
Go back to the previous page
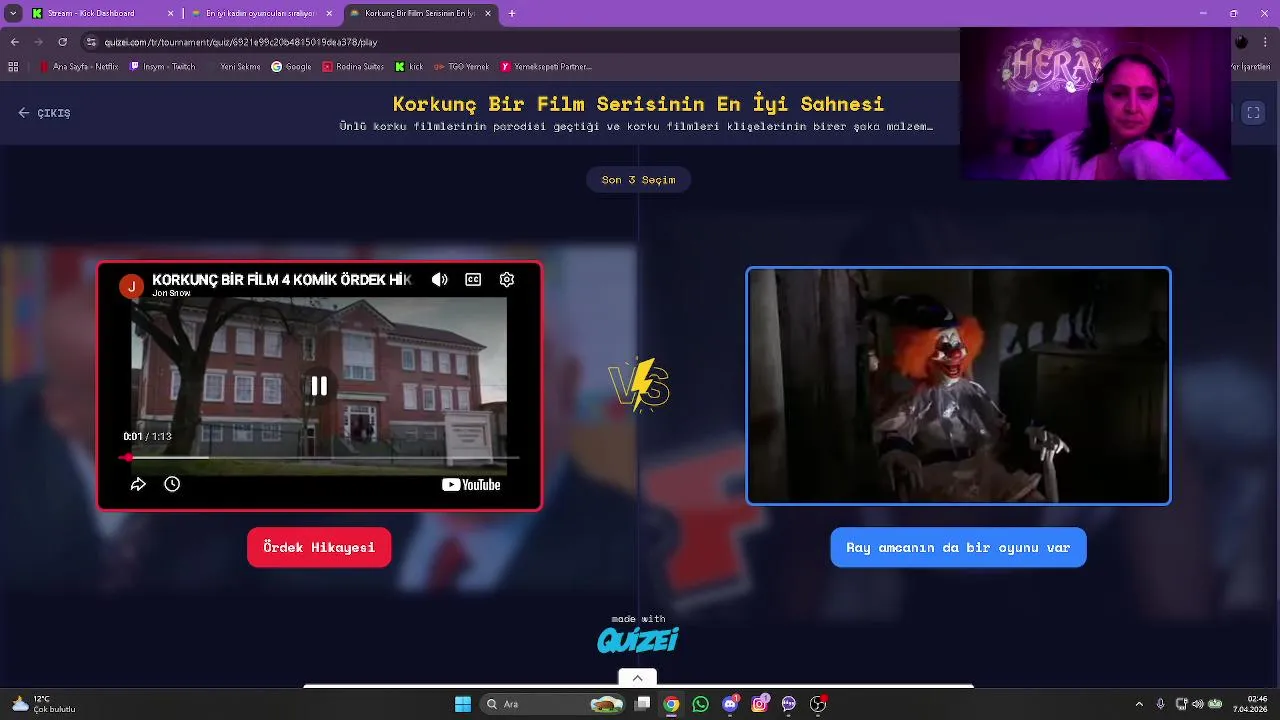point(14,42)
